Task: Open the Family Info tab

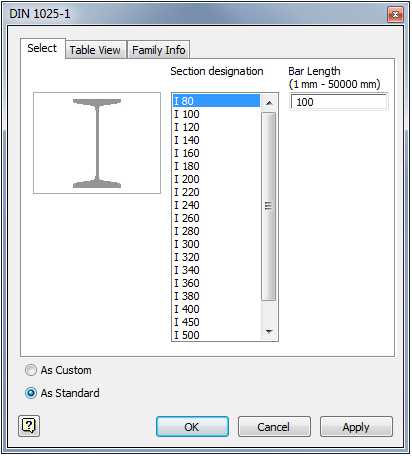Action: coord(159,50)
